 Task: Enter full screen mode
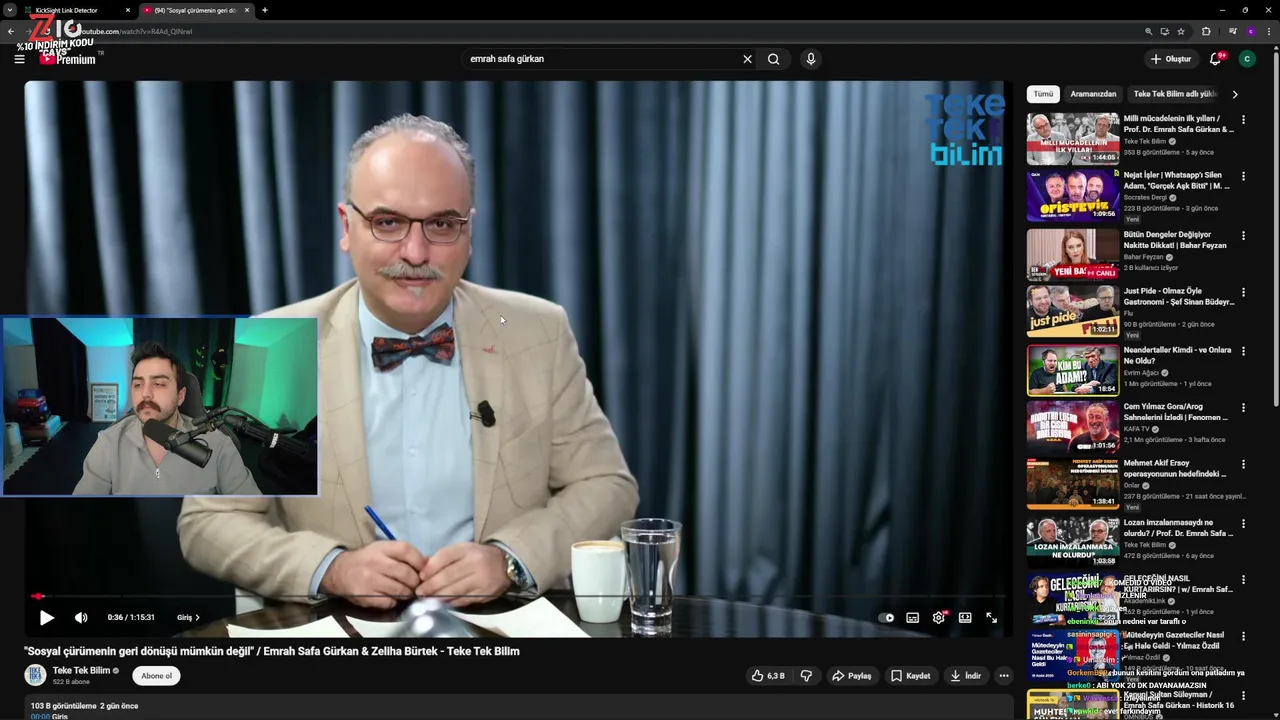pos(991,618)
